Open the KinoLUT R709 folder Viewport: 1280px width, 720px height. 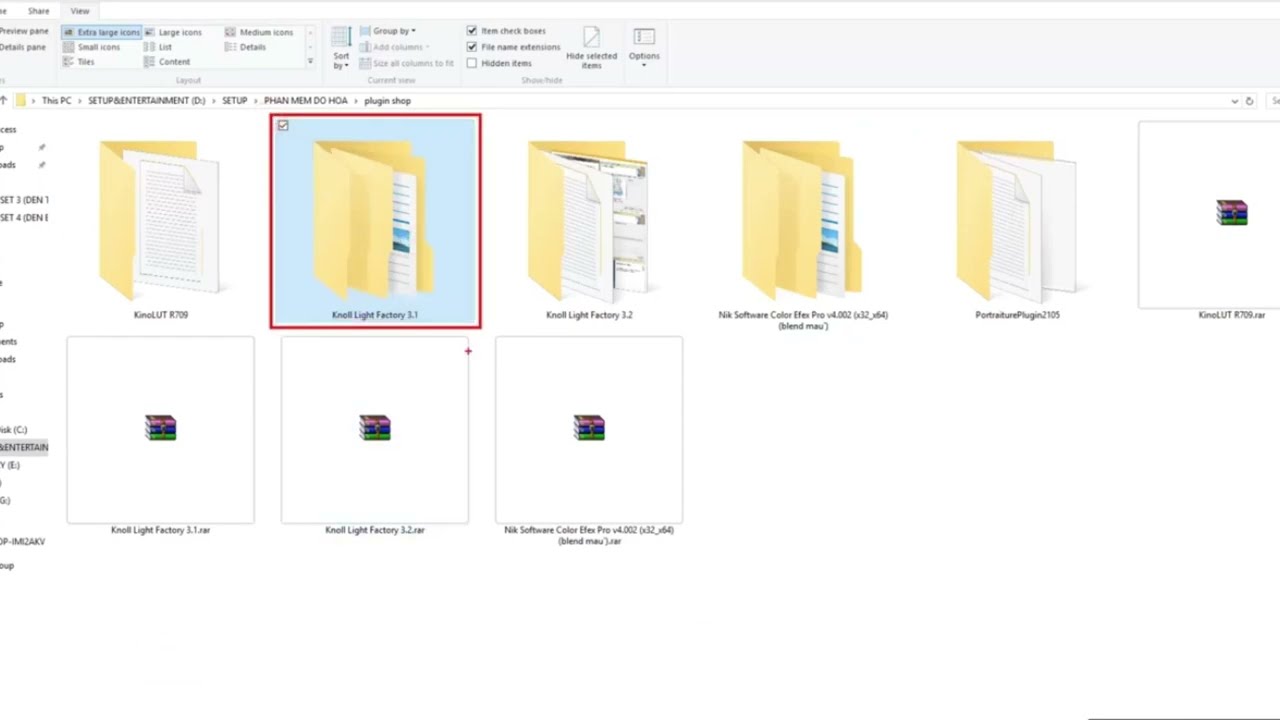160,222
